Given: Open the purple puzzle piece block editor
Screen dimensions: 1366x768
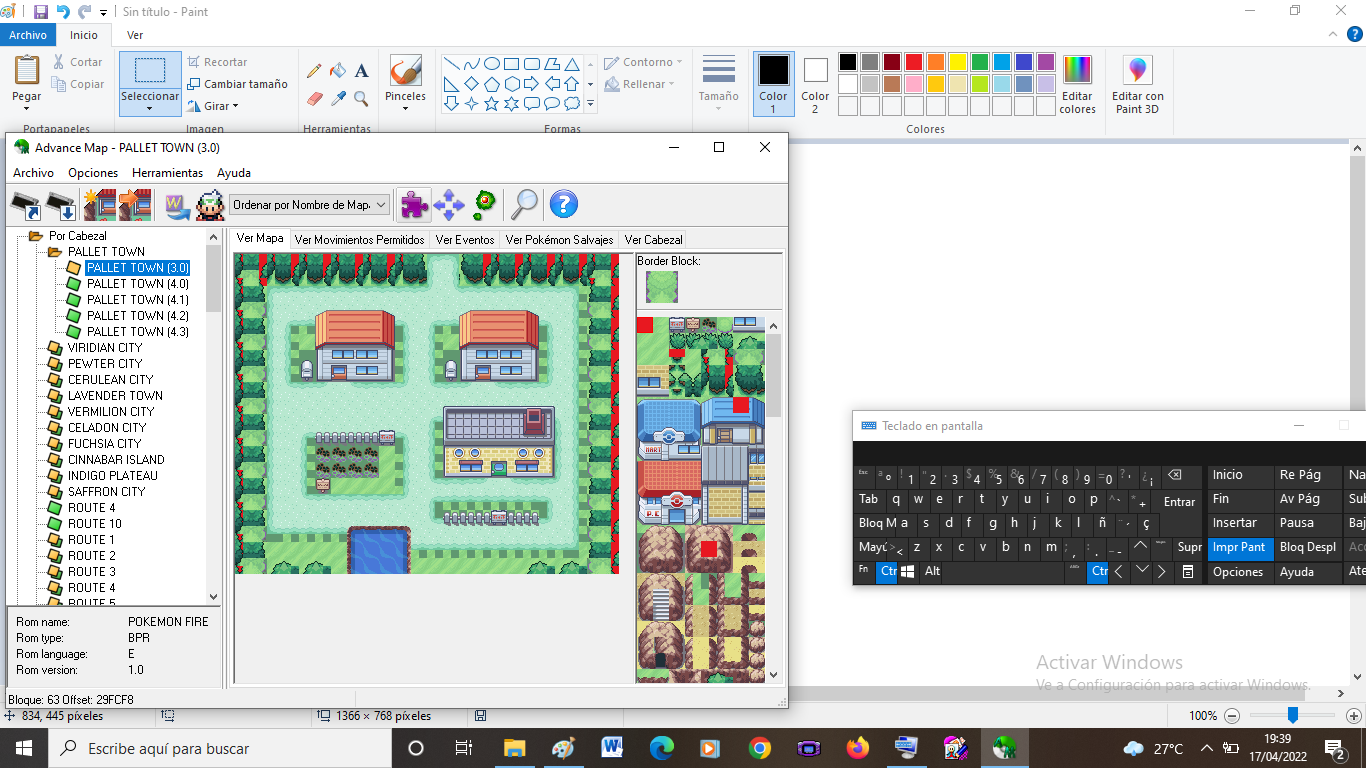Looking at the screenshot, I should [414, 205].
